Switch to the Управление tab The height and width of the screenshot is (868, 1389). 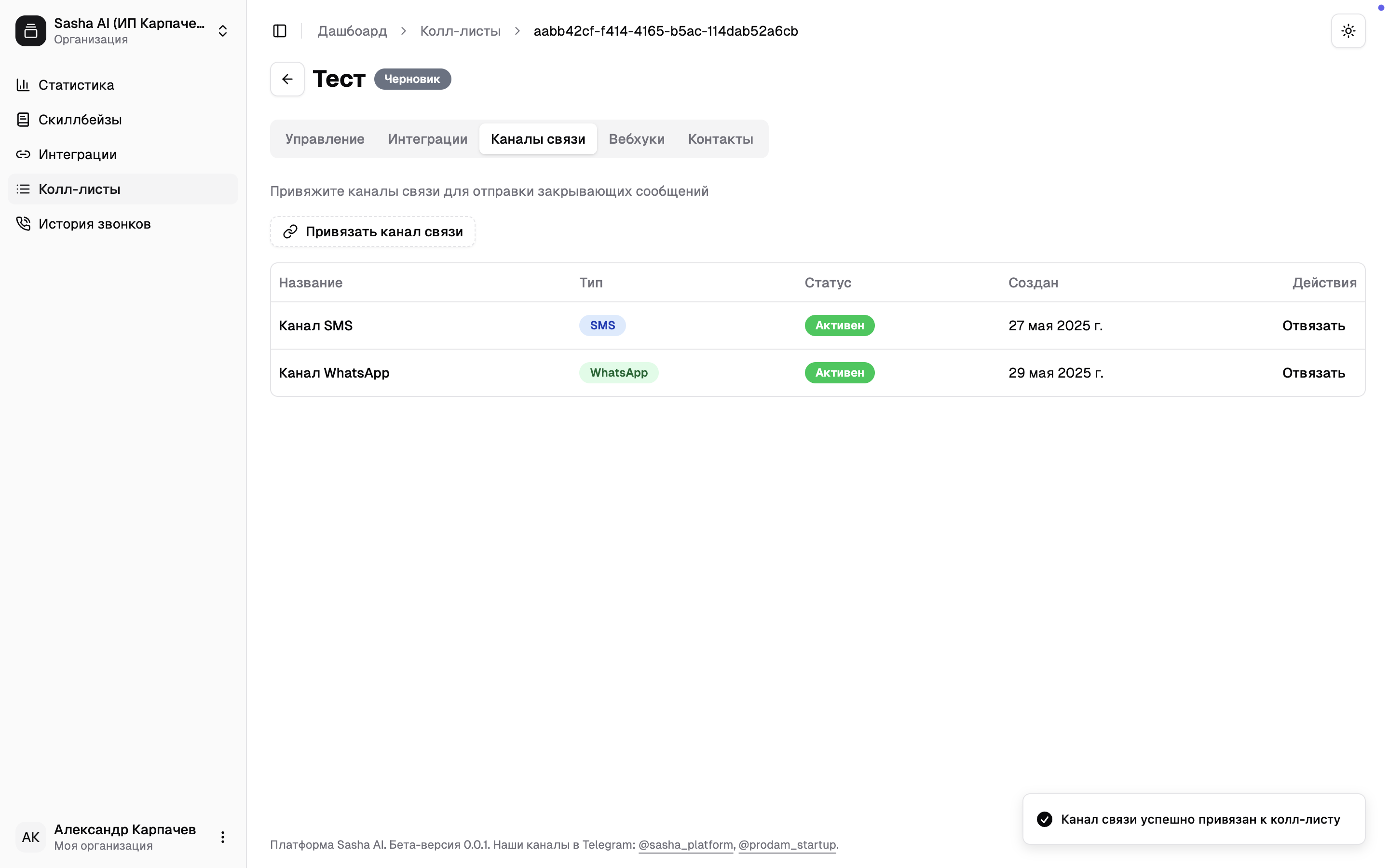coord(325,139)
